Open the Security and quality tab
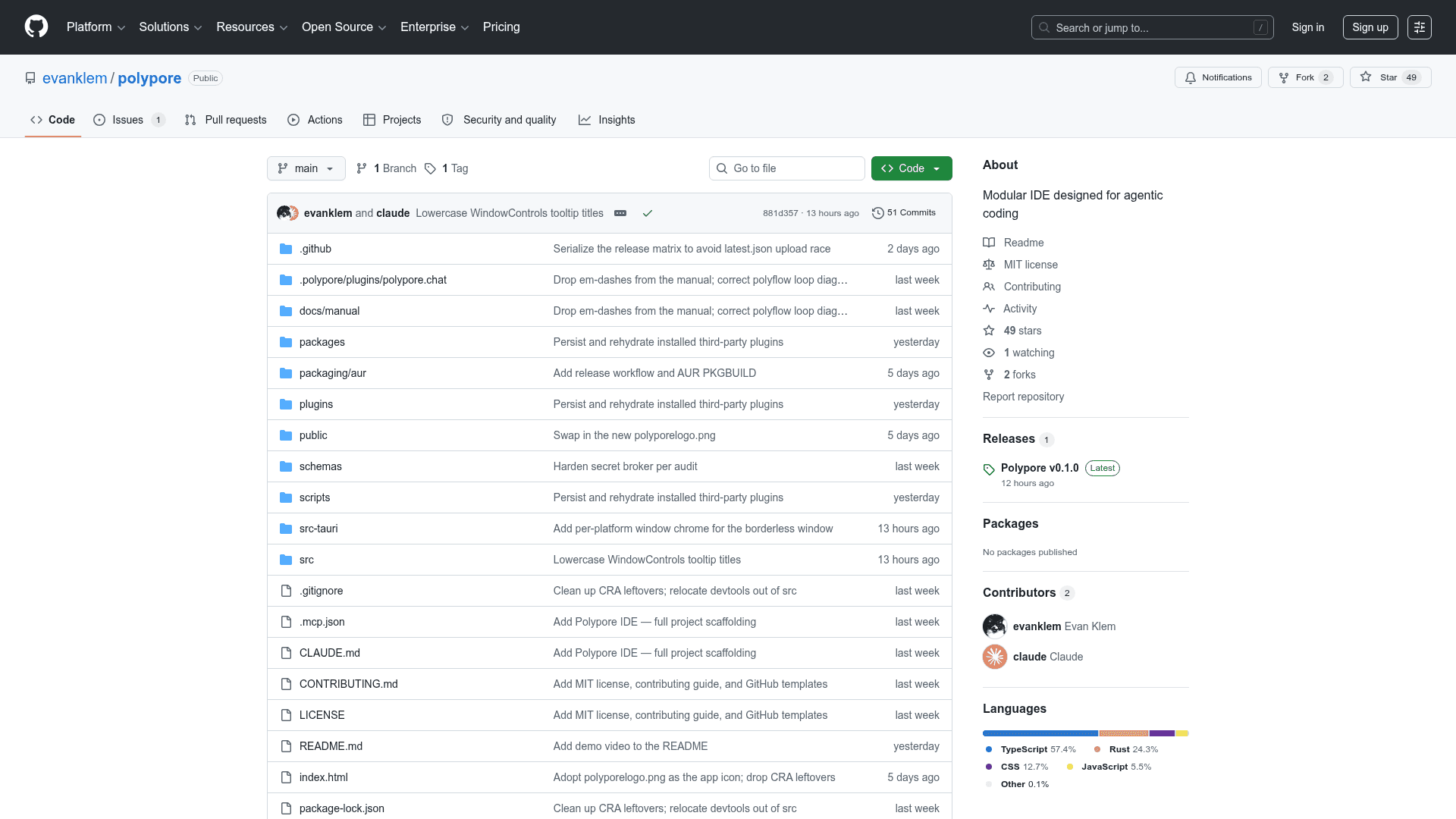The image size is (1456, 819). pyautogui.click(x=499, y=120)
